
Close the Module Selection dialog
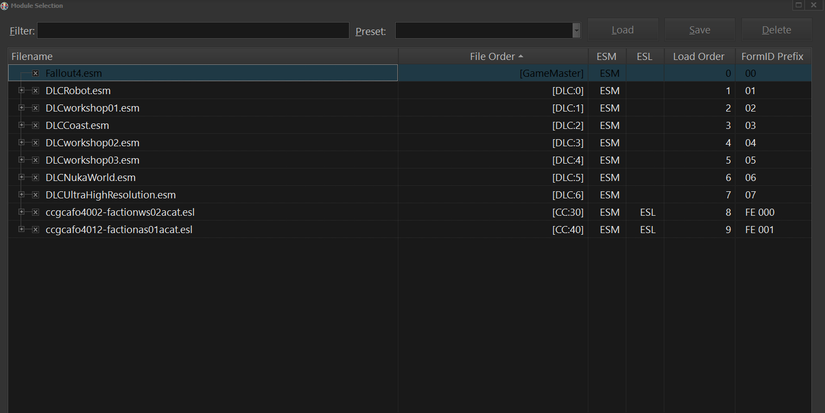[x=814, y=5]
